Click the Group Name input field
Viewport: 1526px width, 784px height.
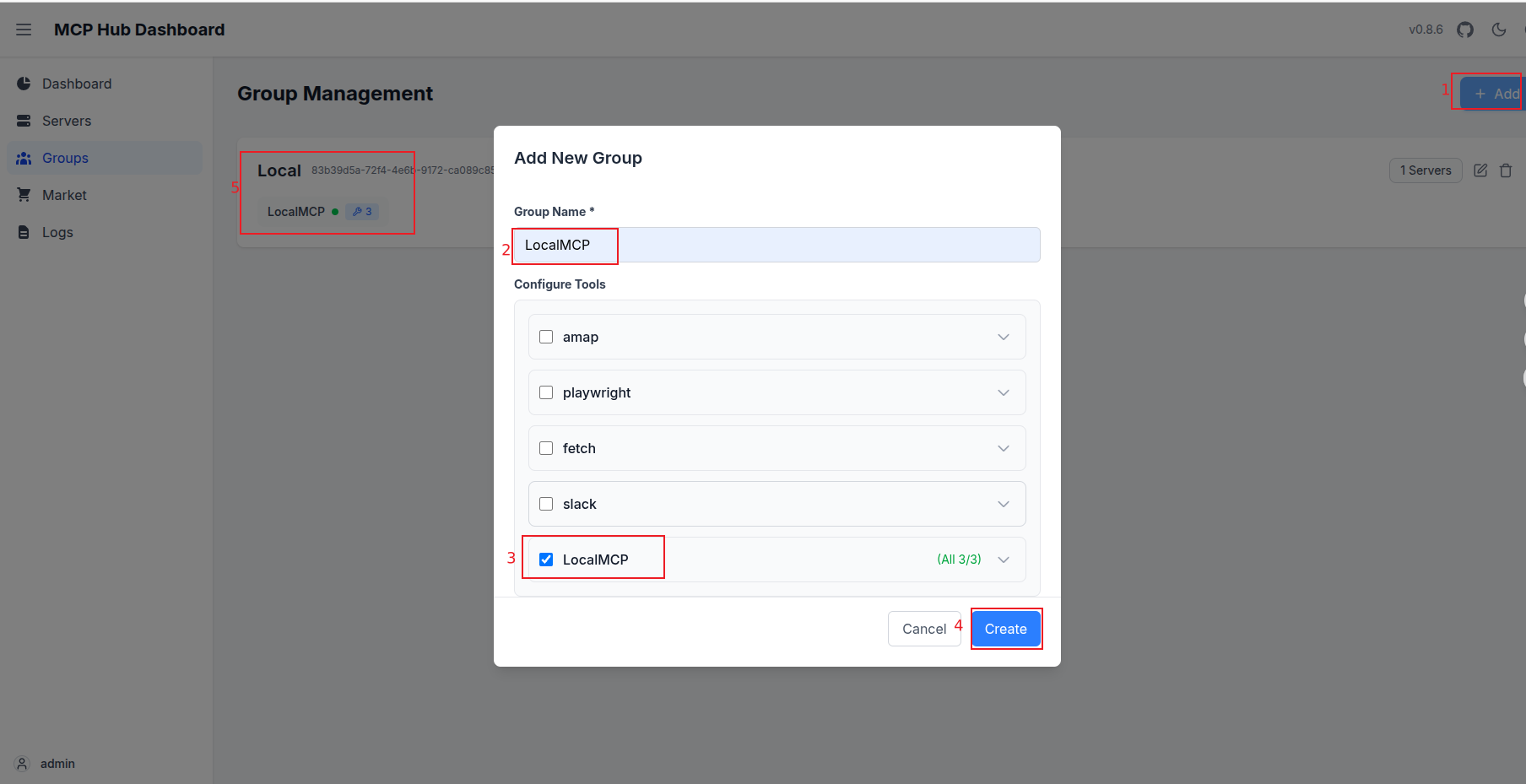[x=777, y=245]
